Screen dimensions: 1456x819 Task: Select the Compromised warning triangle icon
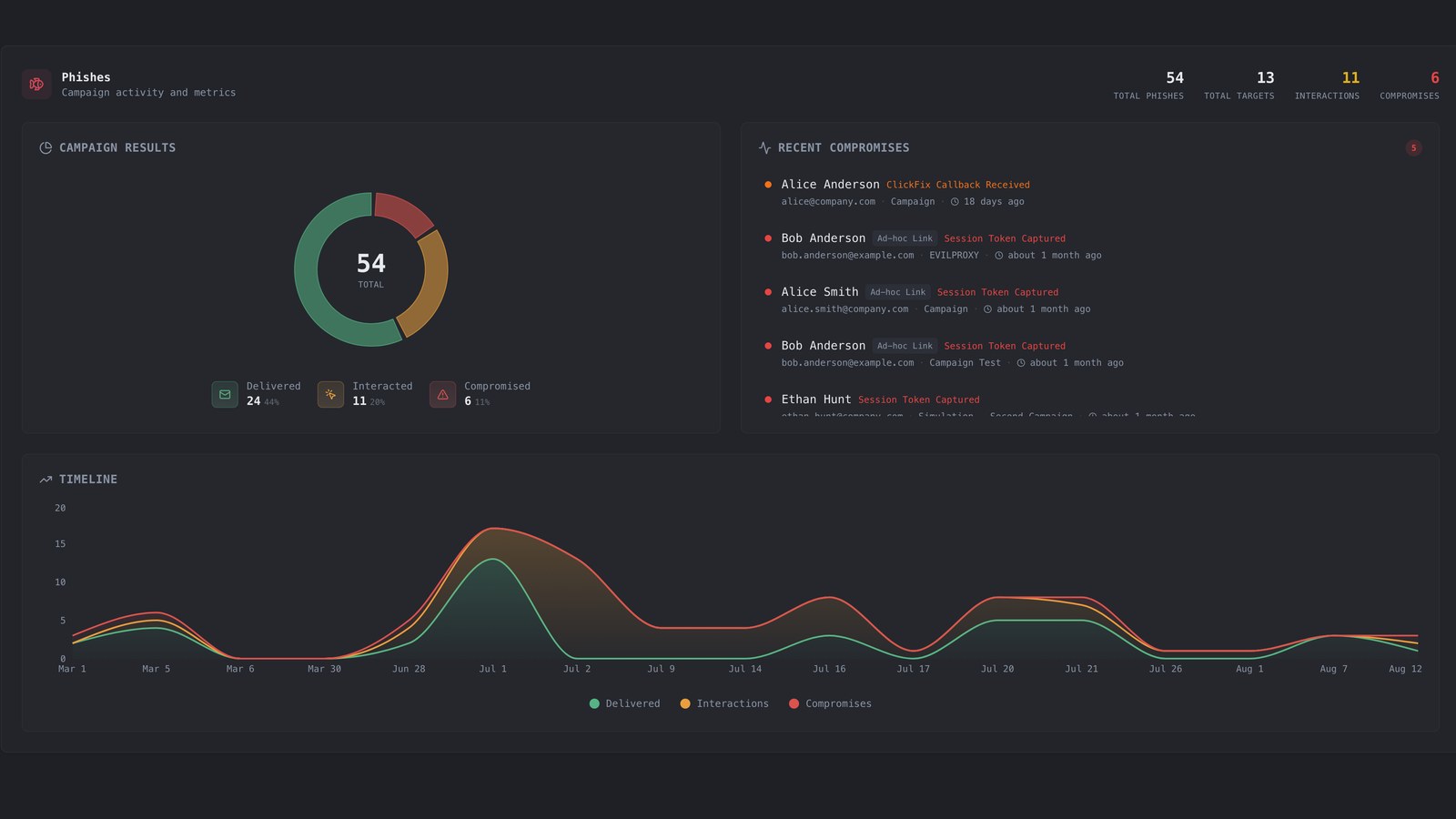(x=442, y=394)
